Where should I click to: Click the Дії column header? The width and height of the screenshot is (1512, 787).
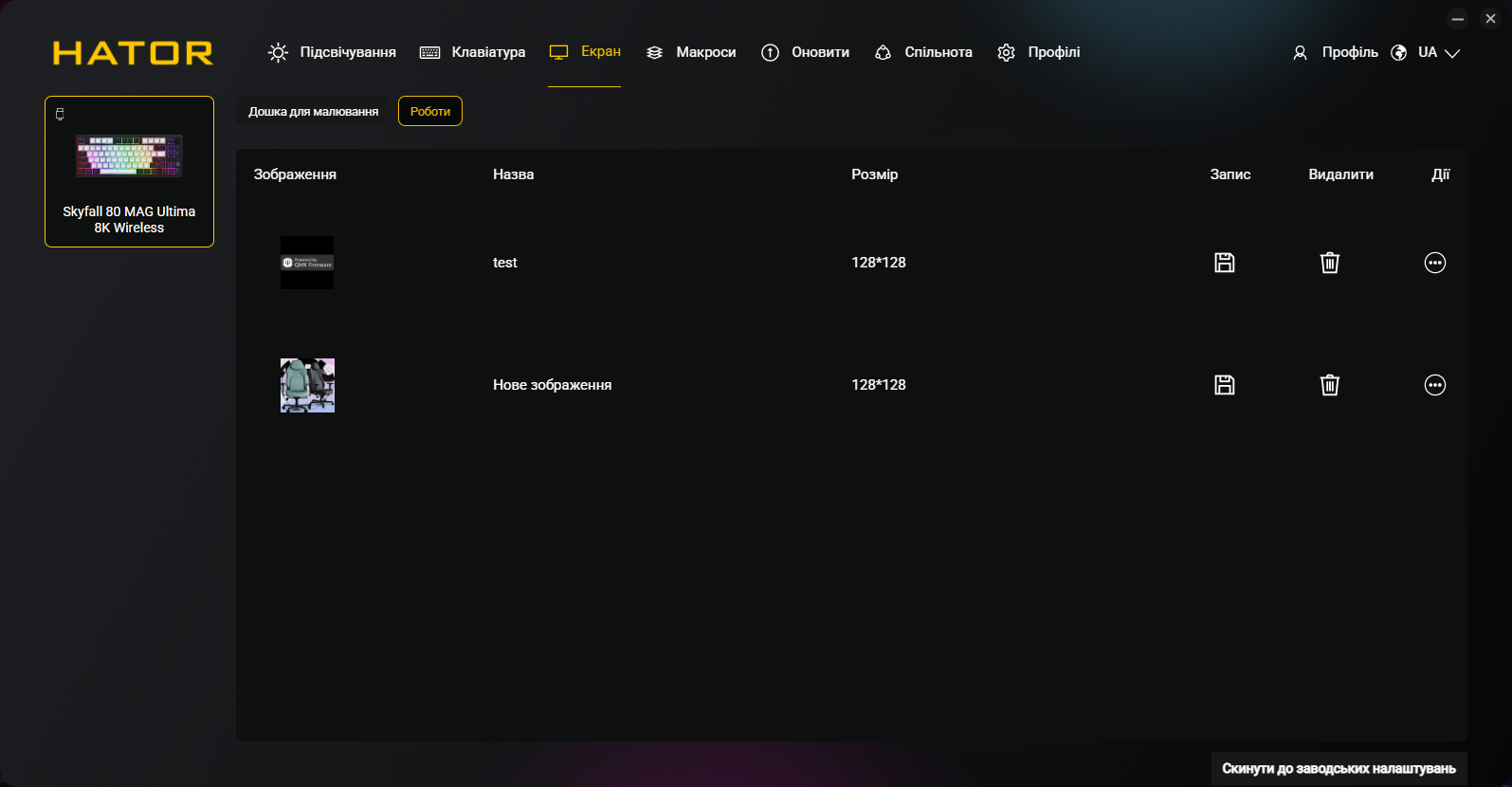point(1441,174)
